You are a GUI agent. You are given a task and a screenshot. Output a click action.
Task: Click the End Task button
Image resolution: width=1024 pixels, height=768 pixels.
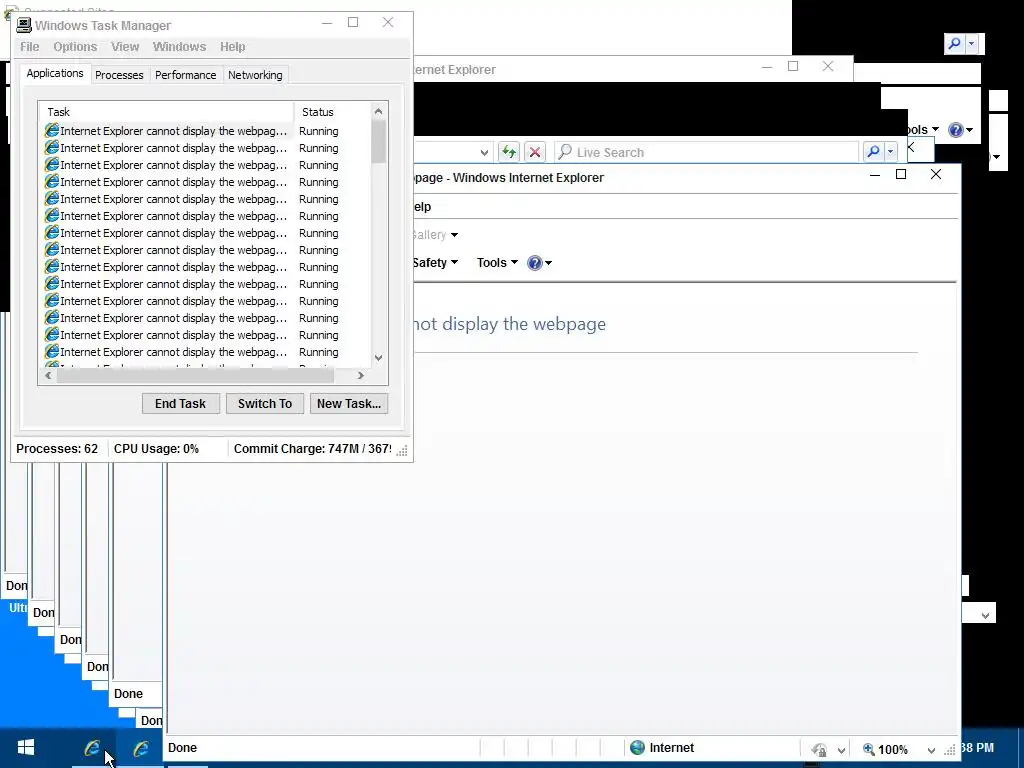pyautogui.click(x=180, y=404)
